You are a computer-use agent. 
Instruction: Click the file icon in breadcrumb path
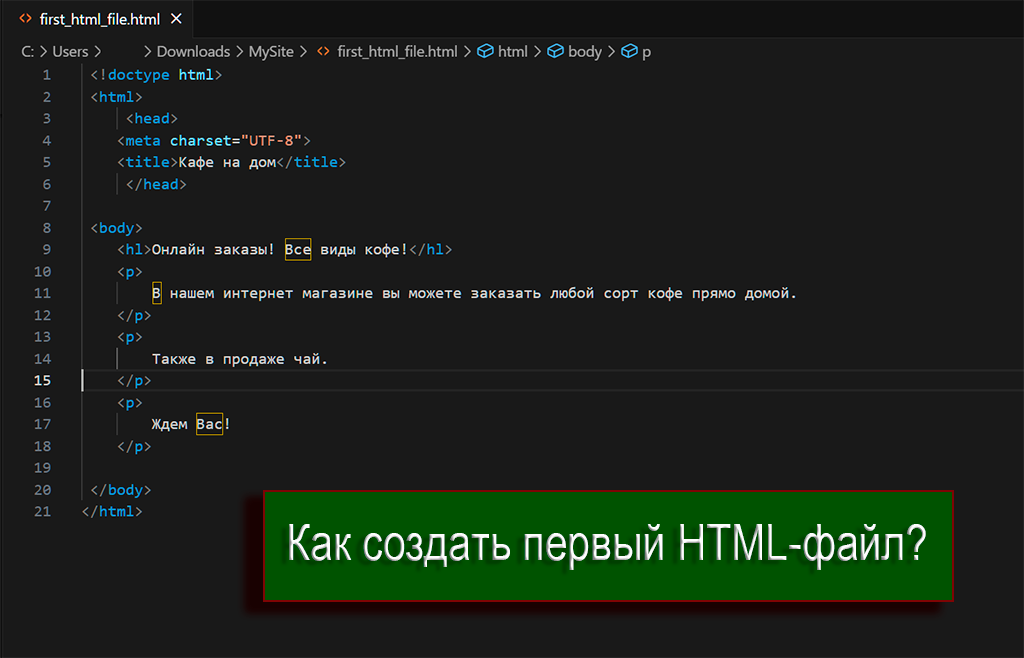tap(323, 51)
